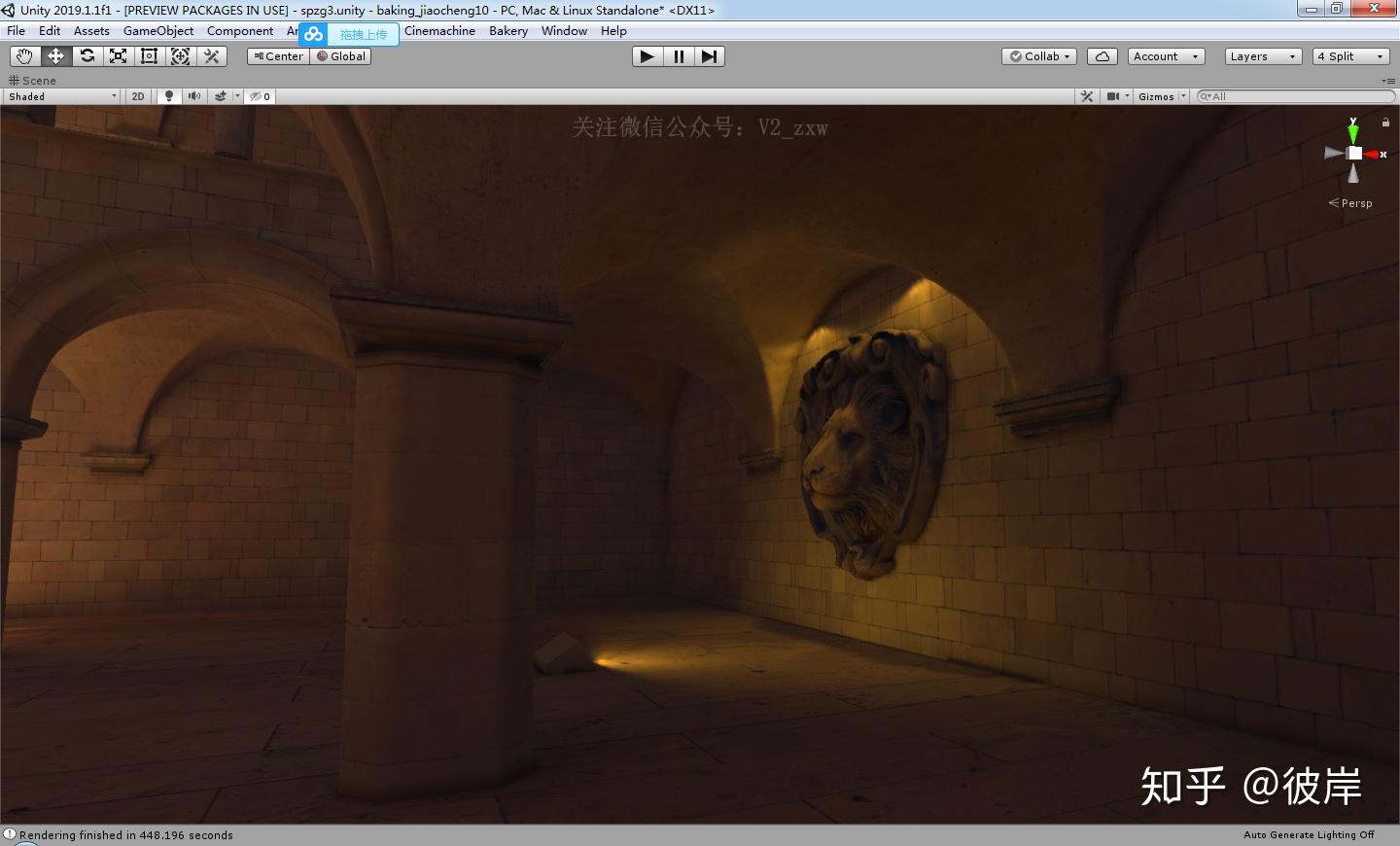Focus the scene search field
This screenshot has height=846, width=1400.
[x=1296, y=96]
